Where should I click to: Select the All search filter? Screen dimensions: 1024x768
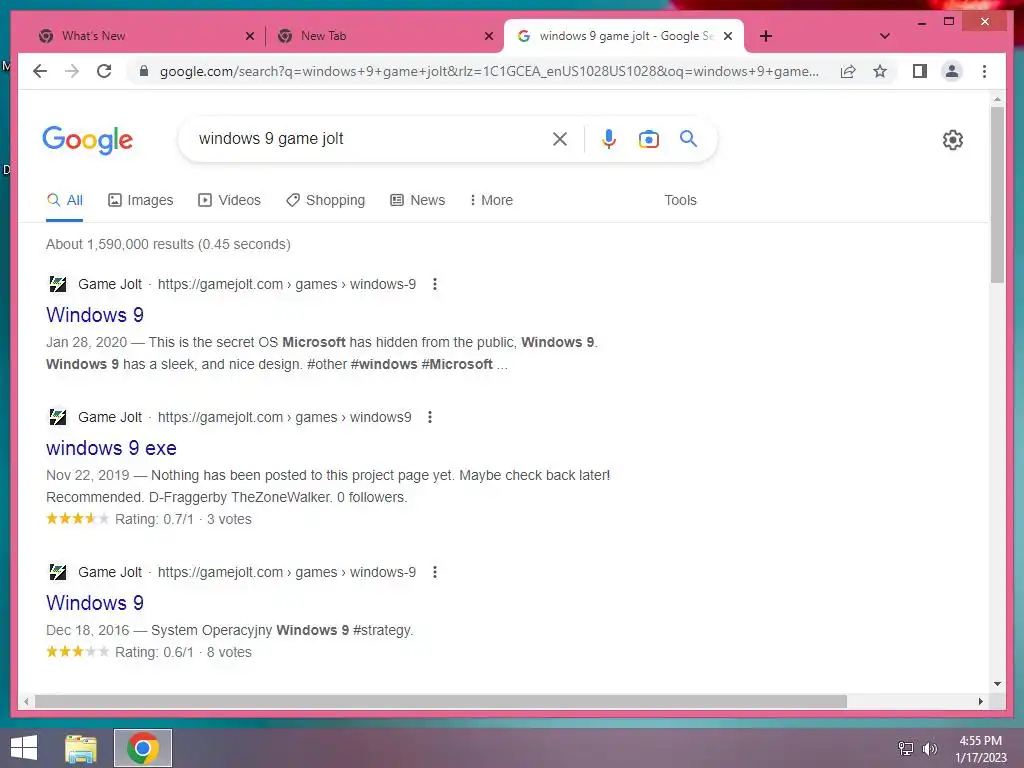pos(65,200)
